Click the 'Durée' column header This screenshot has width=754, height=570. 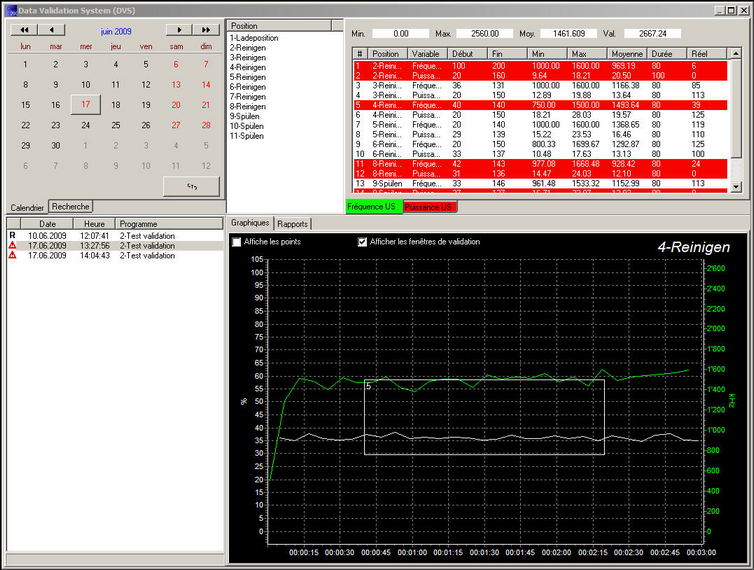[x=667, y=53]
